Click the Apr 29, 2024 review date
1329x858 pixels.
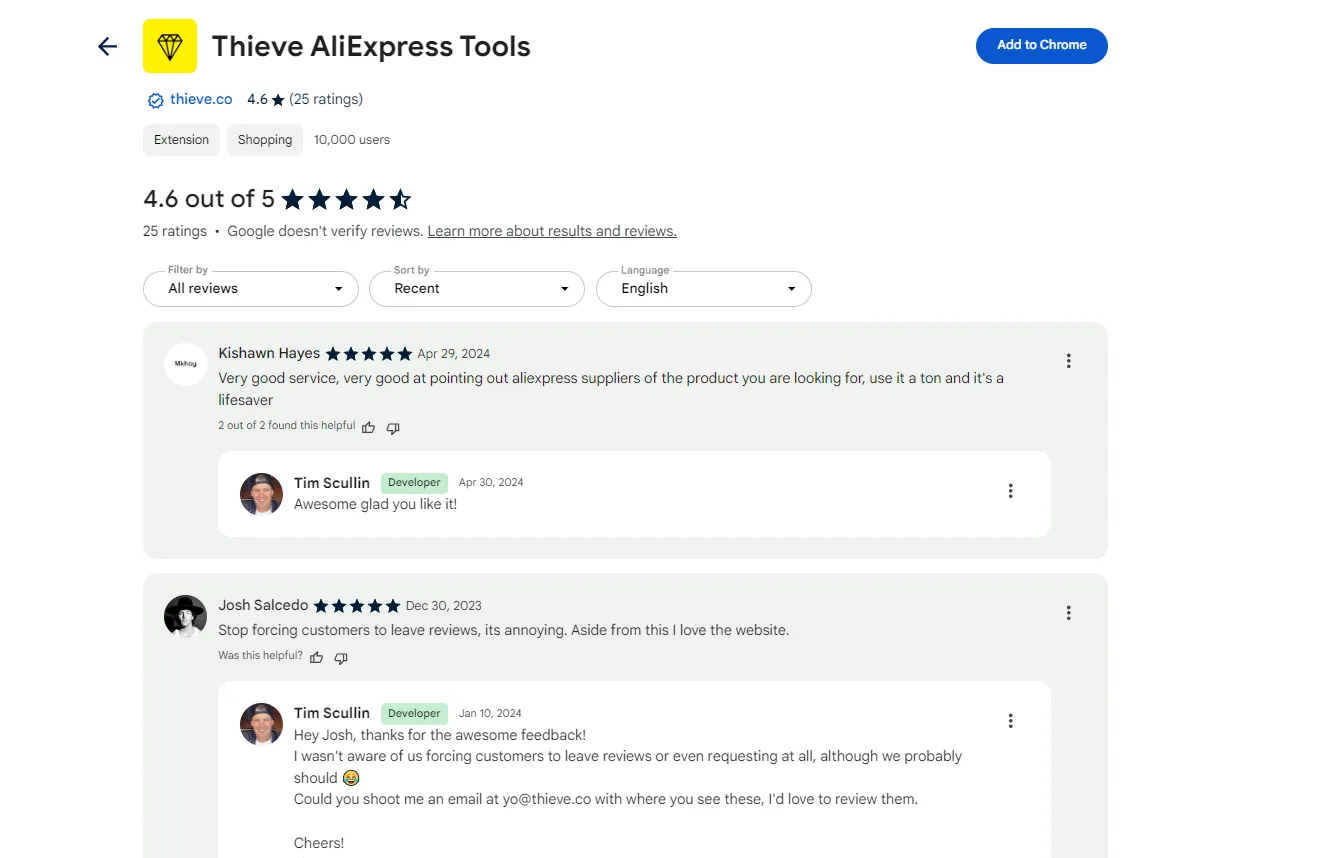point(454,354)
